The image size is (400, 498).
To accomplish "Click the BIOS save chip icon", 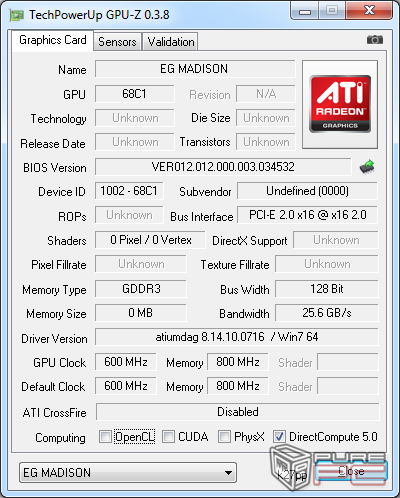I will [x=367, y=166].
